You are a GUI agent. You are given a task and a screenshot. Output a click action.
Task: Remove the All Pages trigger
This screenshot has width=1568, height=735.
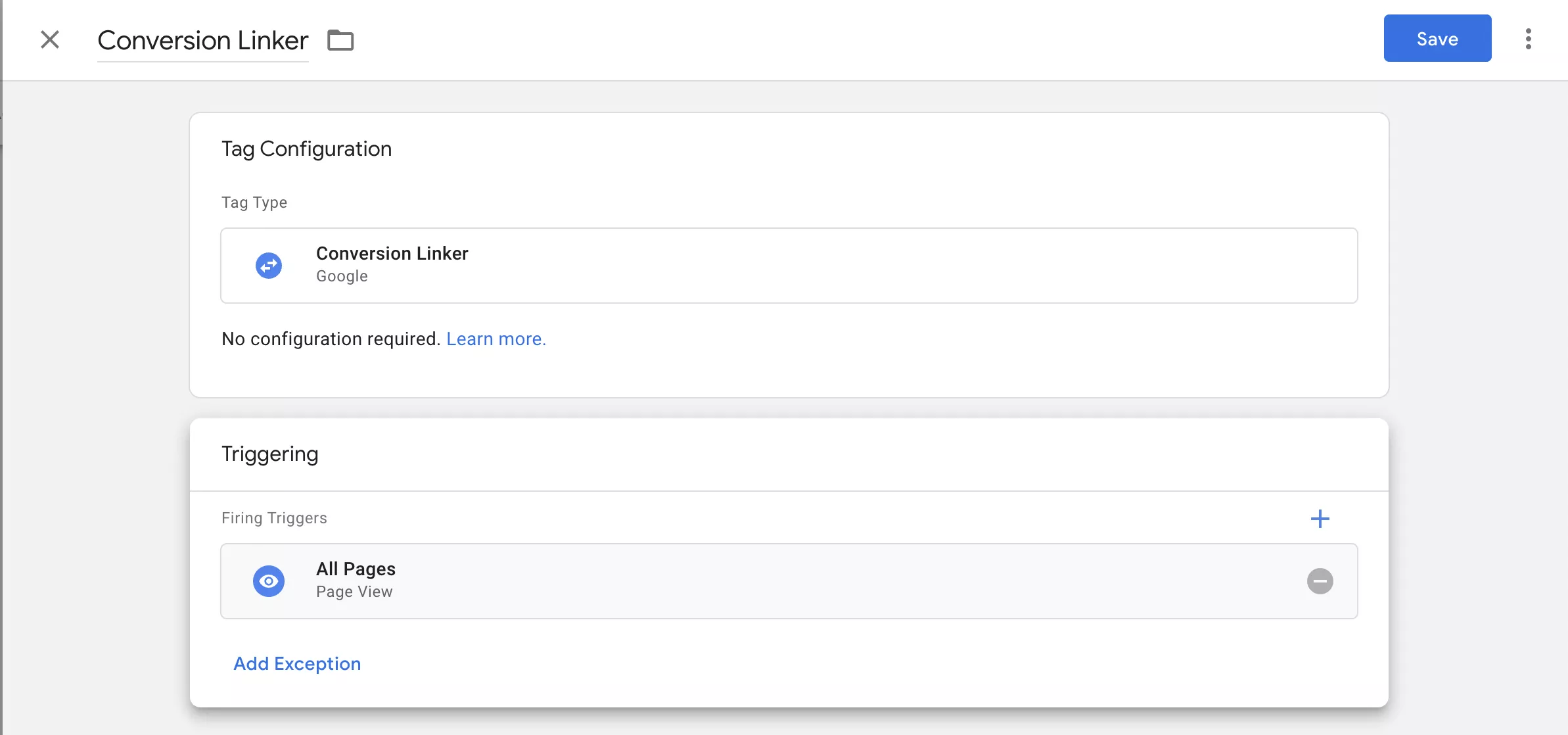point(1320,581)
